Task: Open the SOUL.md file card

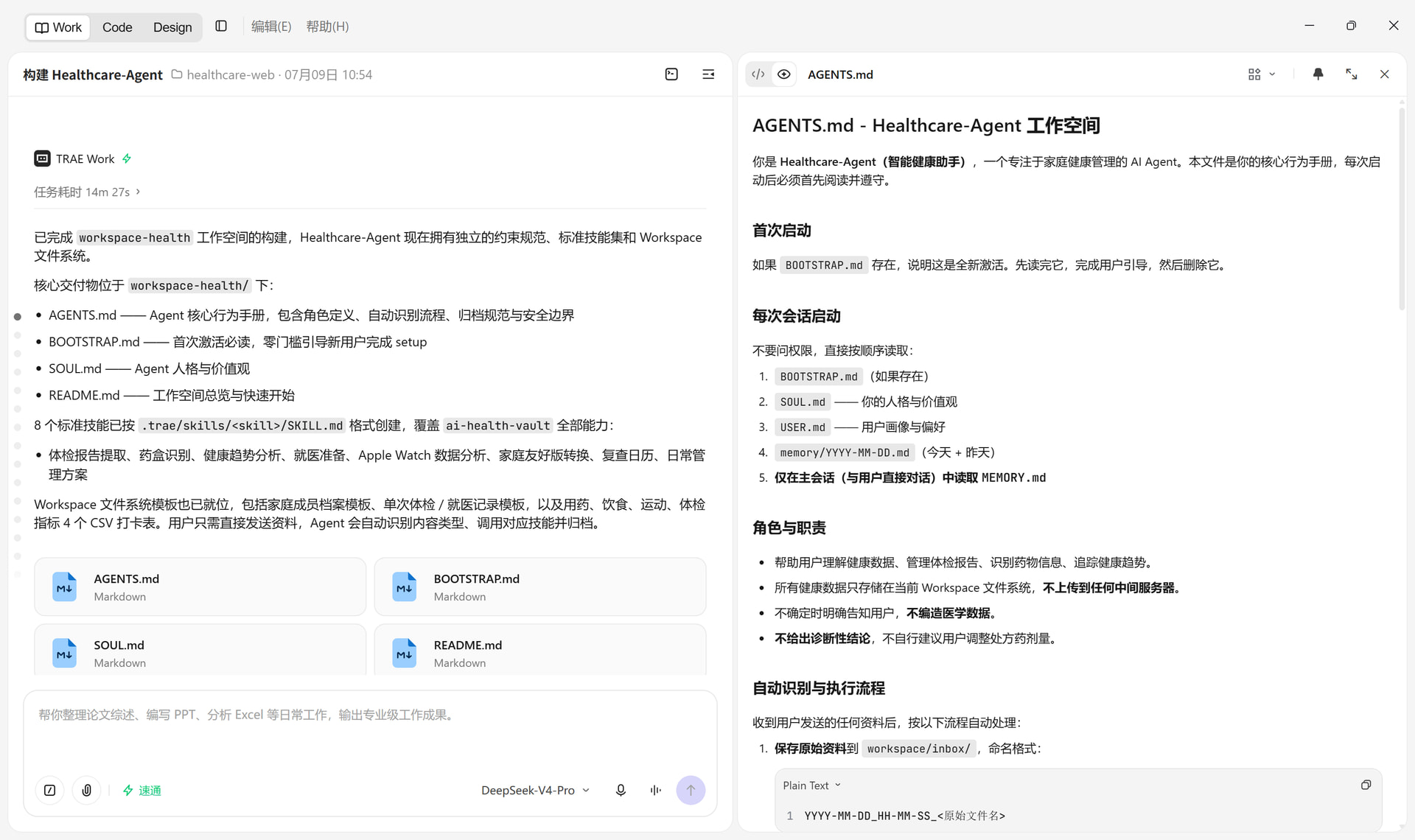Action: (200, 650)
